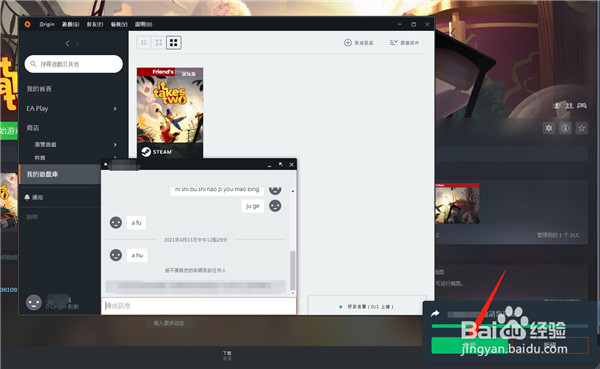Expand the browse games submenu chevron
600x369 pixels.
tap(115, 144)
